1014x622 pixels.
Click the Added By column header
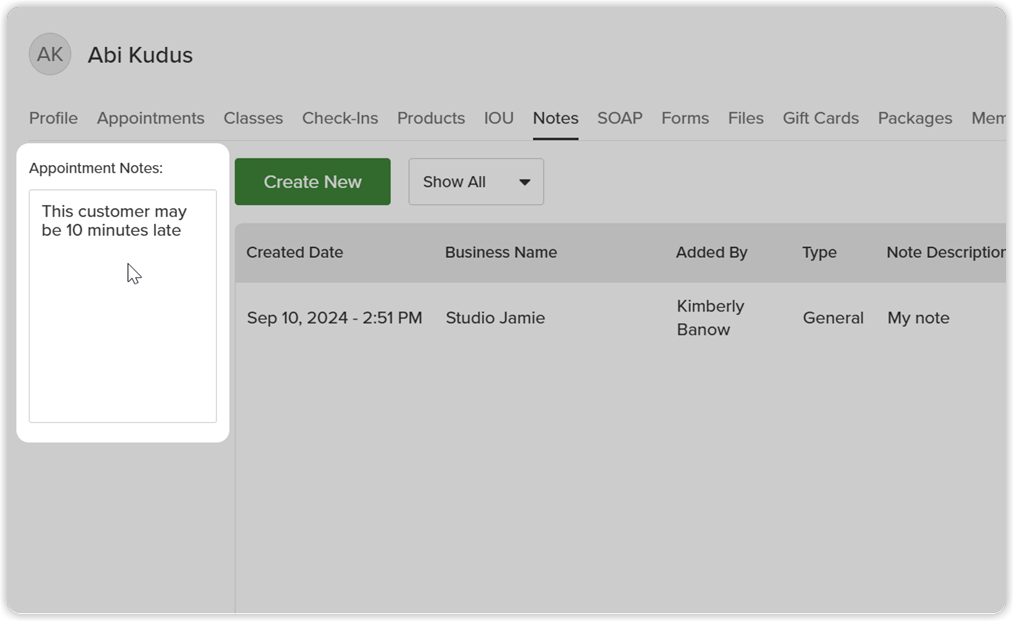click(x=711, y=252)
